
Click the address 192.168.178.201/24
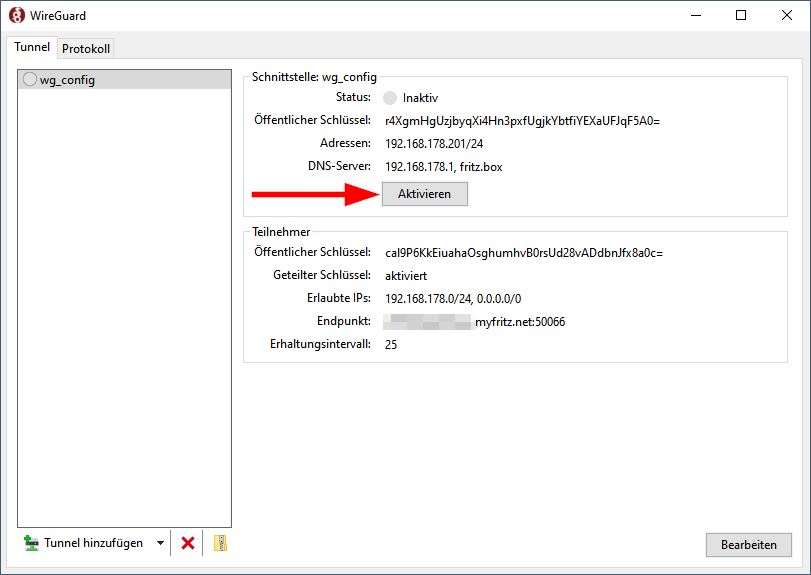pyautogui.click(x=434, y=144)
